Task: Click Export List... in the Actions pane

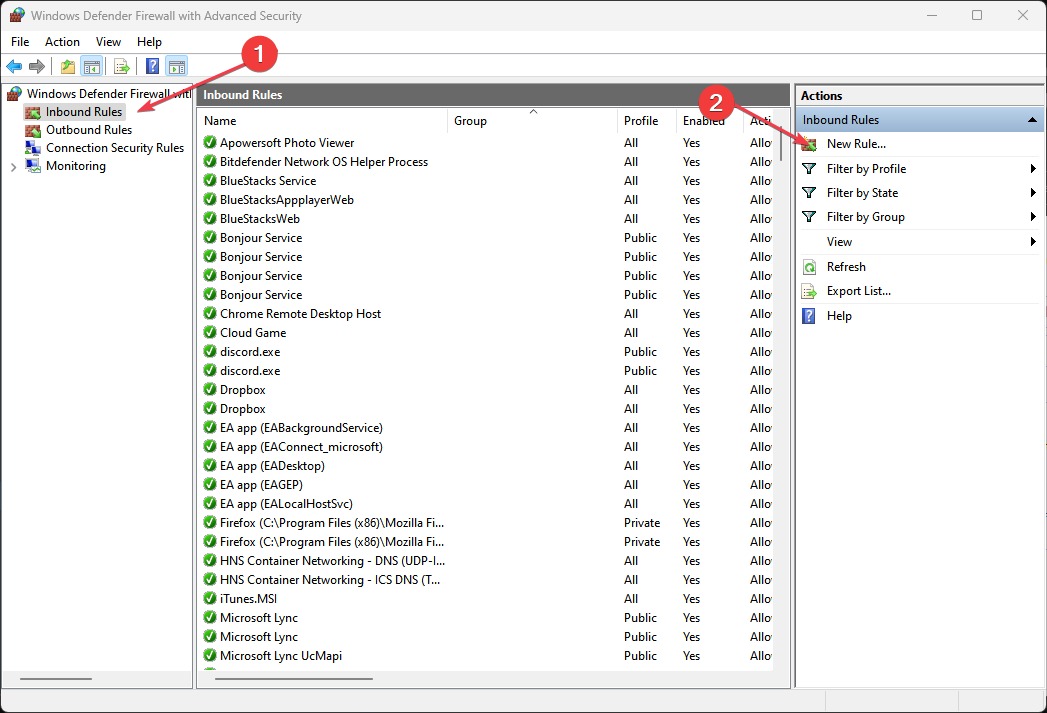Action: (x=859, y=291)
